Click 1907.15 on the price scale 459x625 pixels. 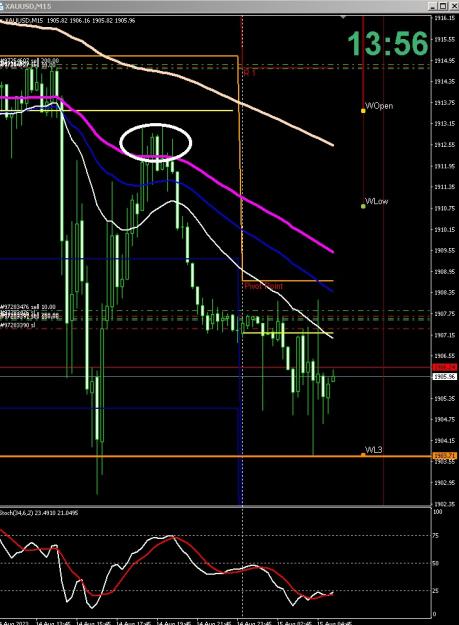[x=445, y=335]
